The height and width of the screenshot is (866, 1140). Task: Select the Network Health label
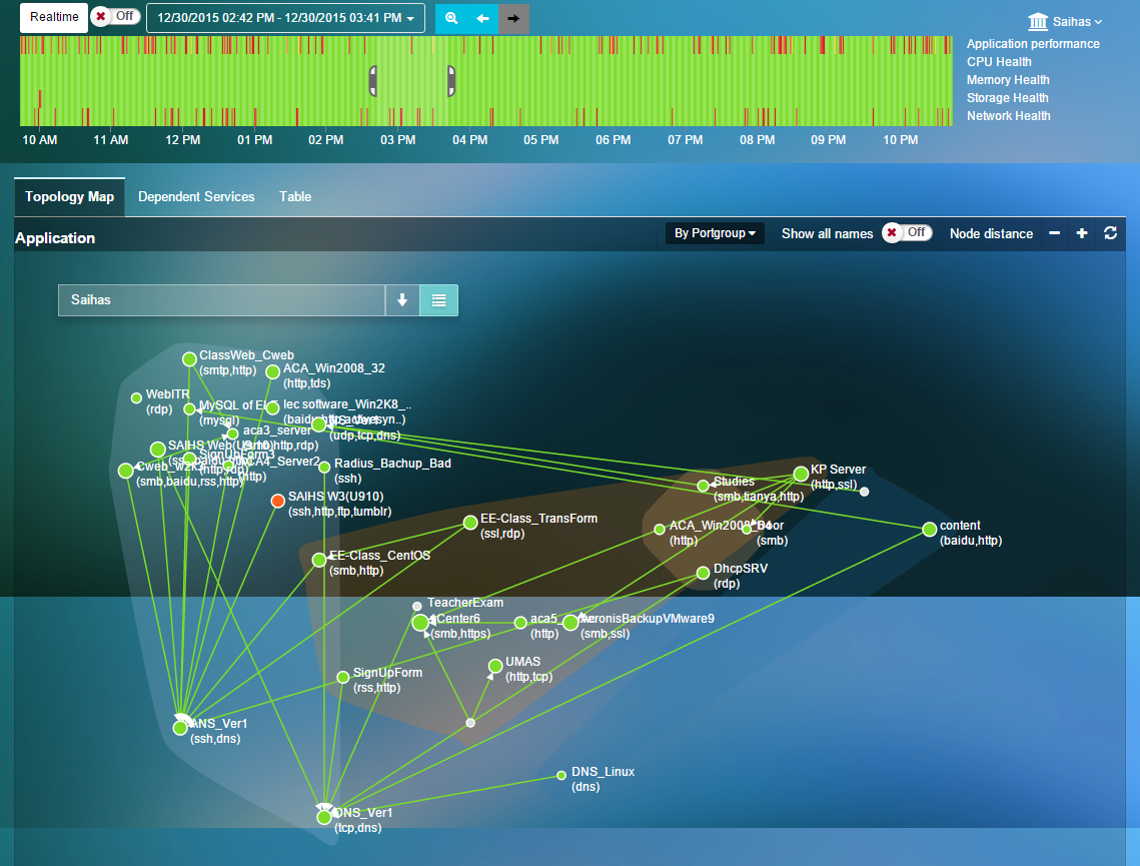pyautogui.click(x=1008, y=116)
